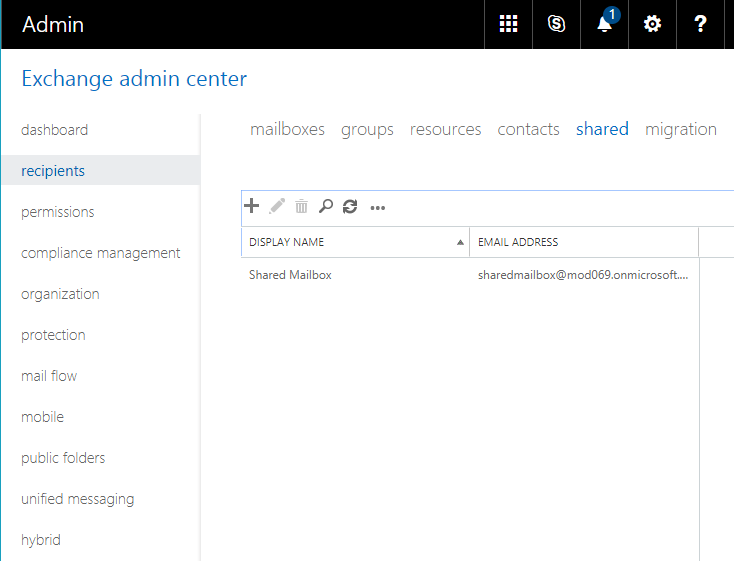Screen dimensions: 734x561
Task: Click the sharedmailbox@mod069 email address cell
Action: tap(583, 275)
